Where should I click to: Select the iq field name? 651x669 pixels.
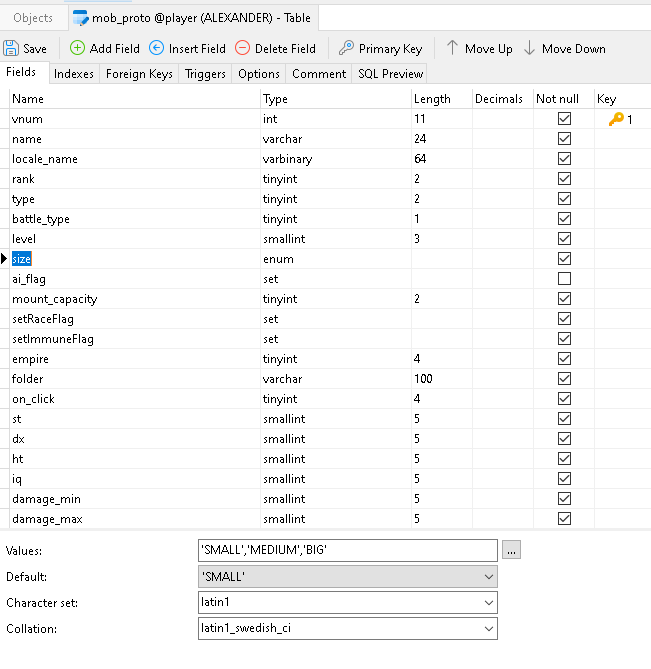(17, 480)
